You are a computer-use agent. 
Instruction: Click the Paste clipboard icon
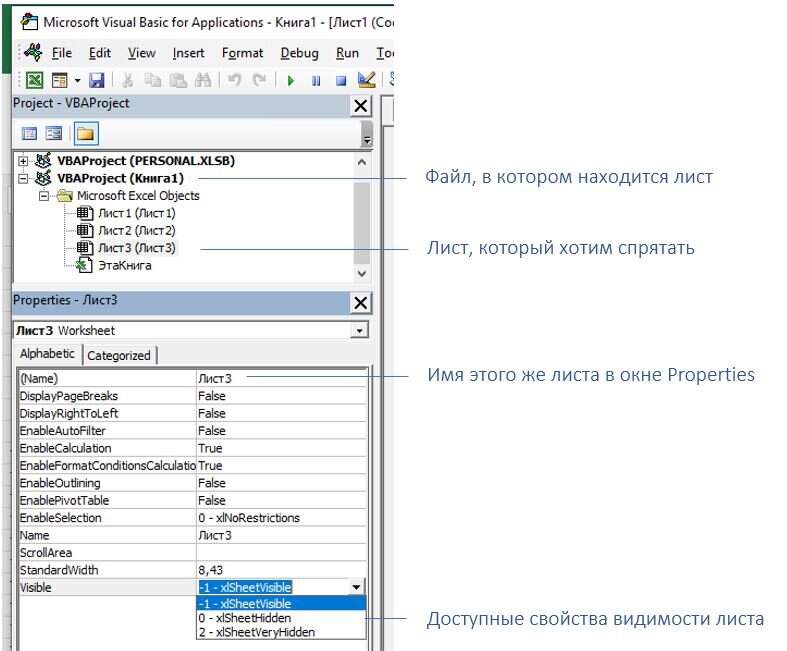click(178, 80)
